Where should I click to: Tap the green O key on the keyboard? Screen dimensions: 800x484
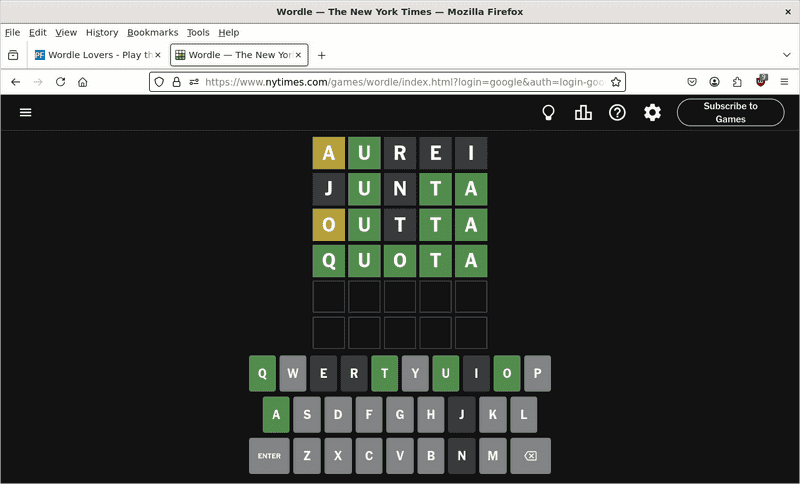tap(507, 373)
